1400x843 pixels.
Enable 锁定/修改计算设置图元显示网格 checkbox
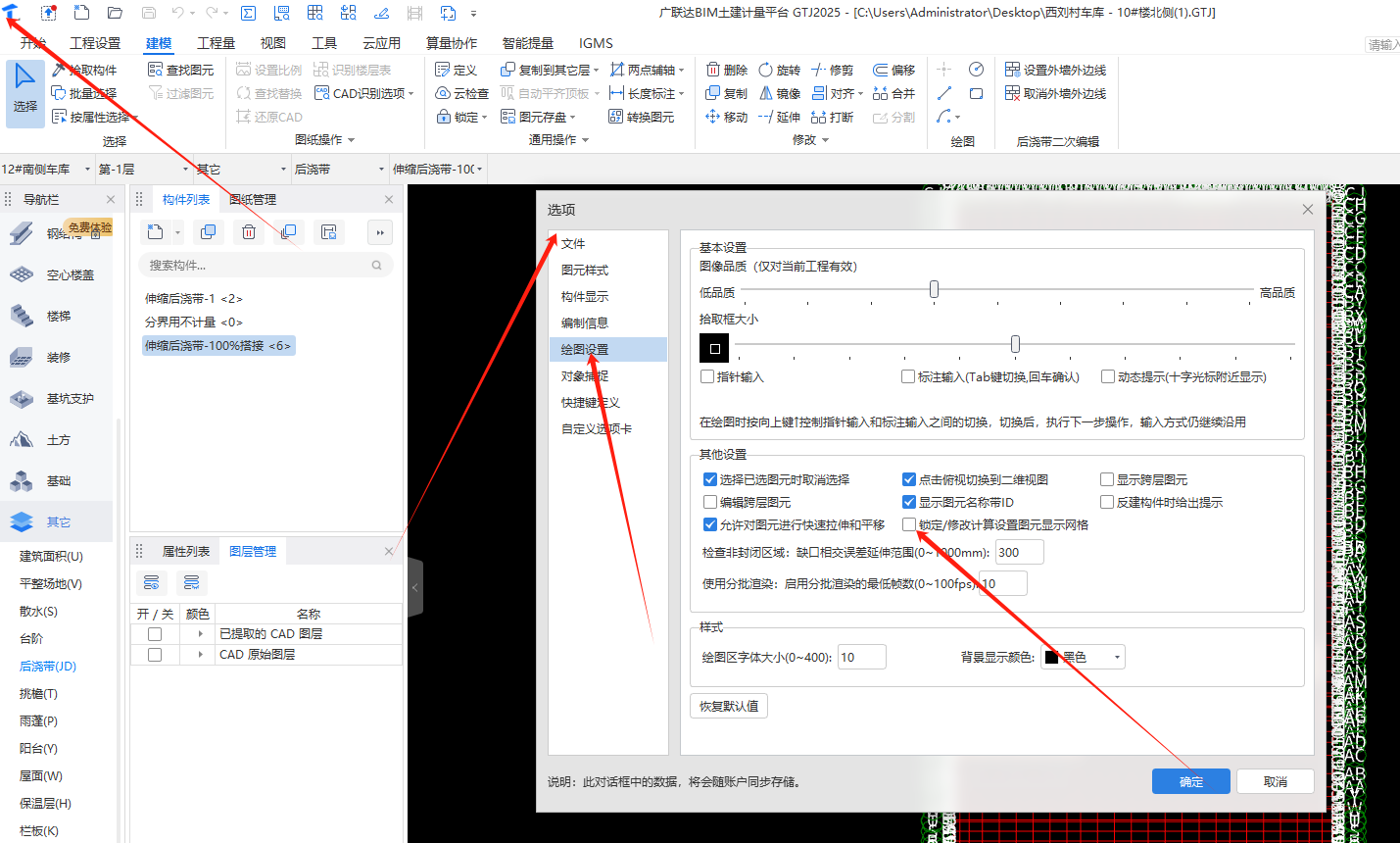coord(909,524)
